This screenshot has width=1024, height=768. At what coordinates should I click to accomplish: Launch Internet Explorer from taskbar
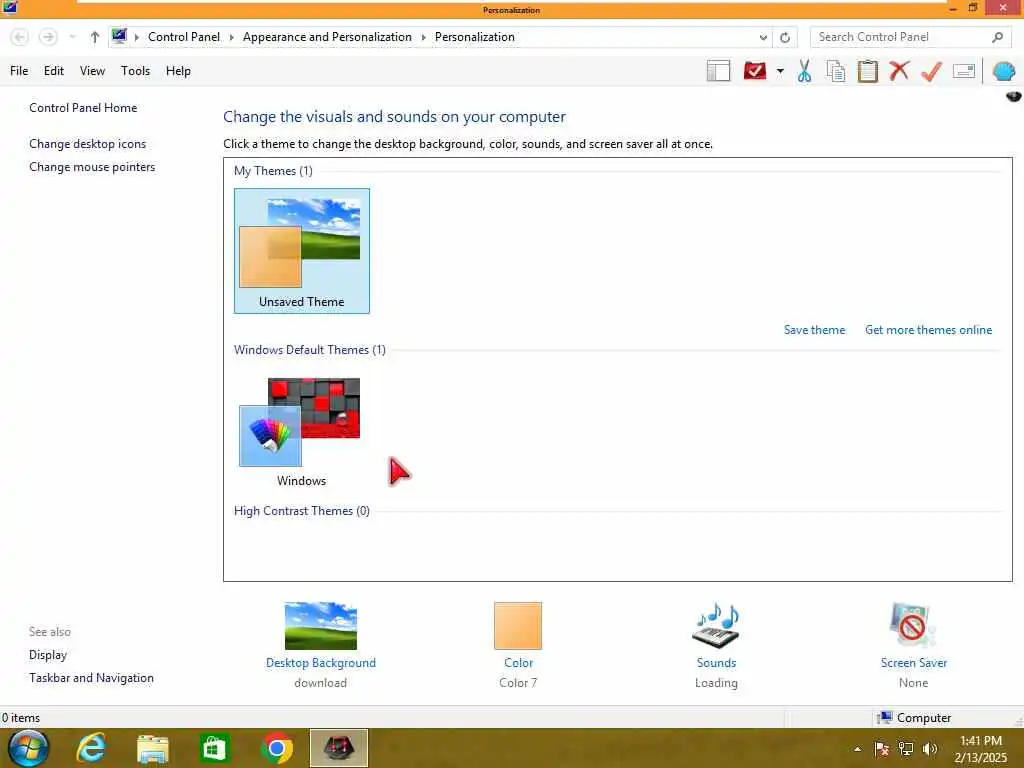point(91,748)
